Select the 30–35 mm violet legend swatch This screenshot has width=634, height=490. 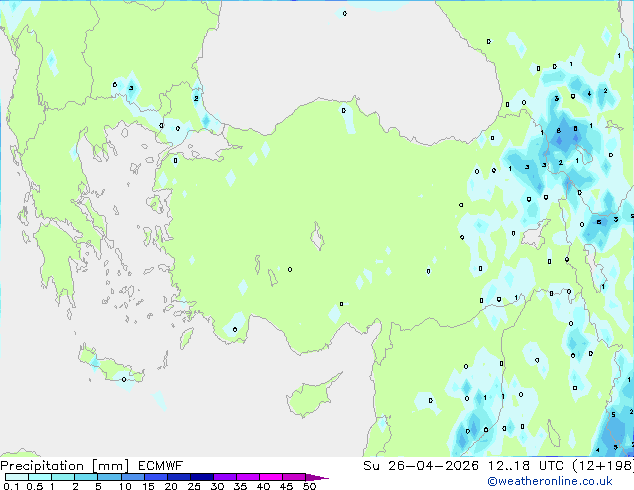point(225,477)
